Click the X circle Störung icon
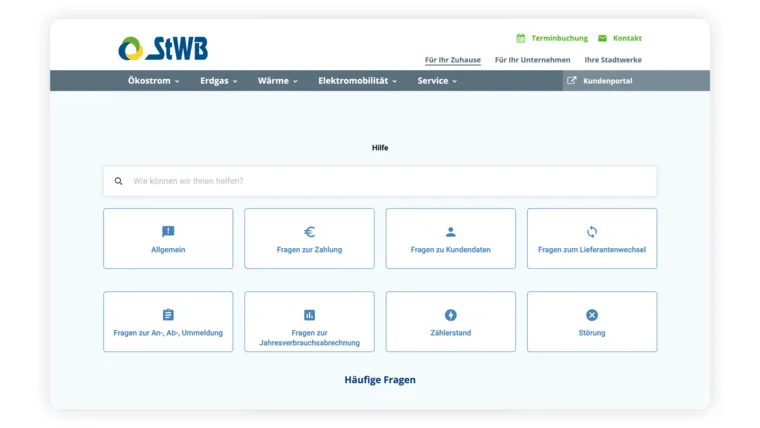Screen dimensions: 760x428 tap(592, 315)
